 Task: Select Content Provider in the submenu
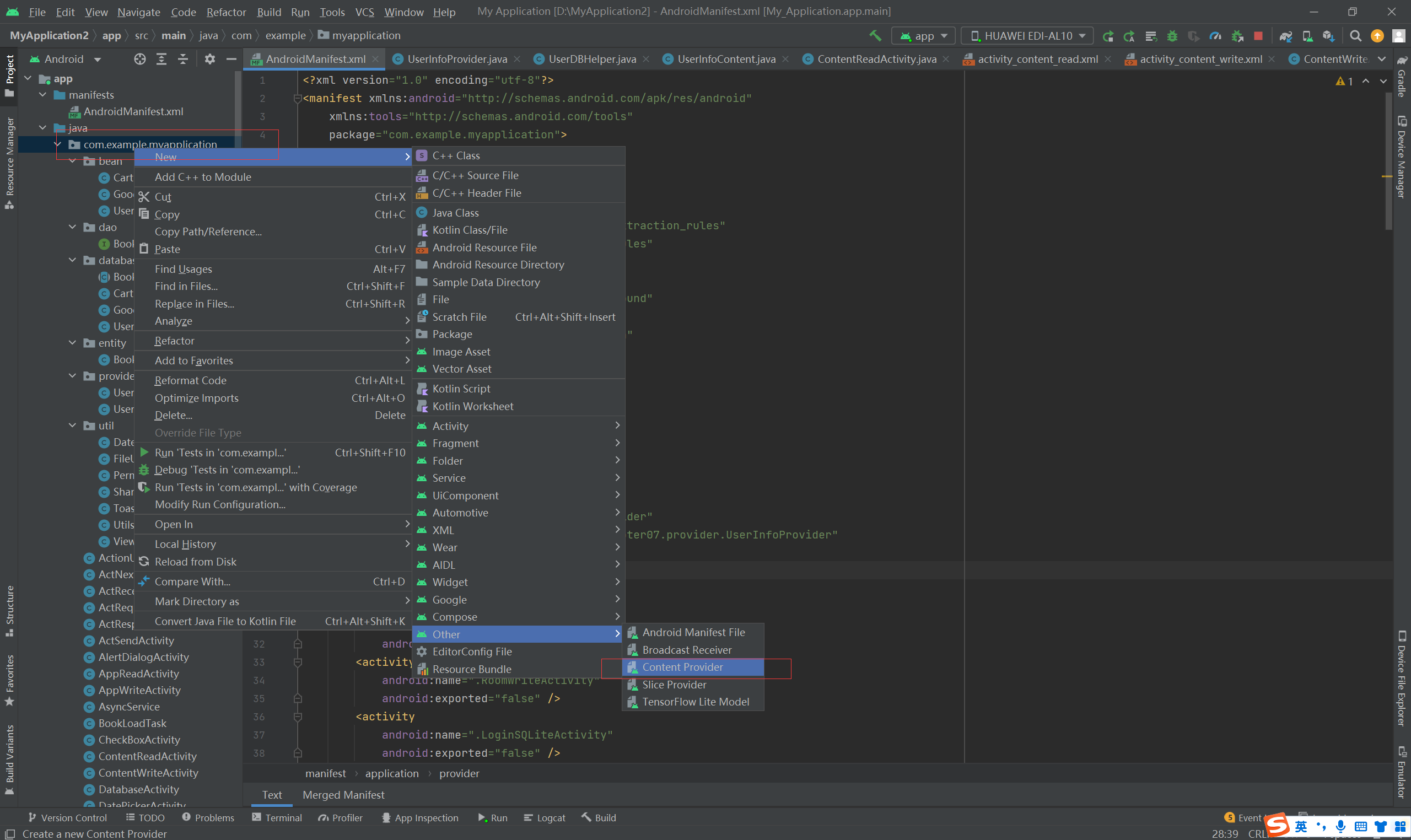pos(682,667)
